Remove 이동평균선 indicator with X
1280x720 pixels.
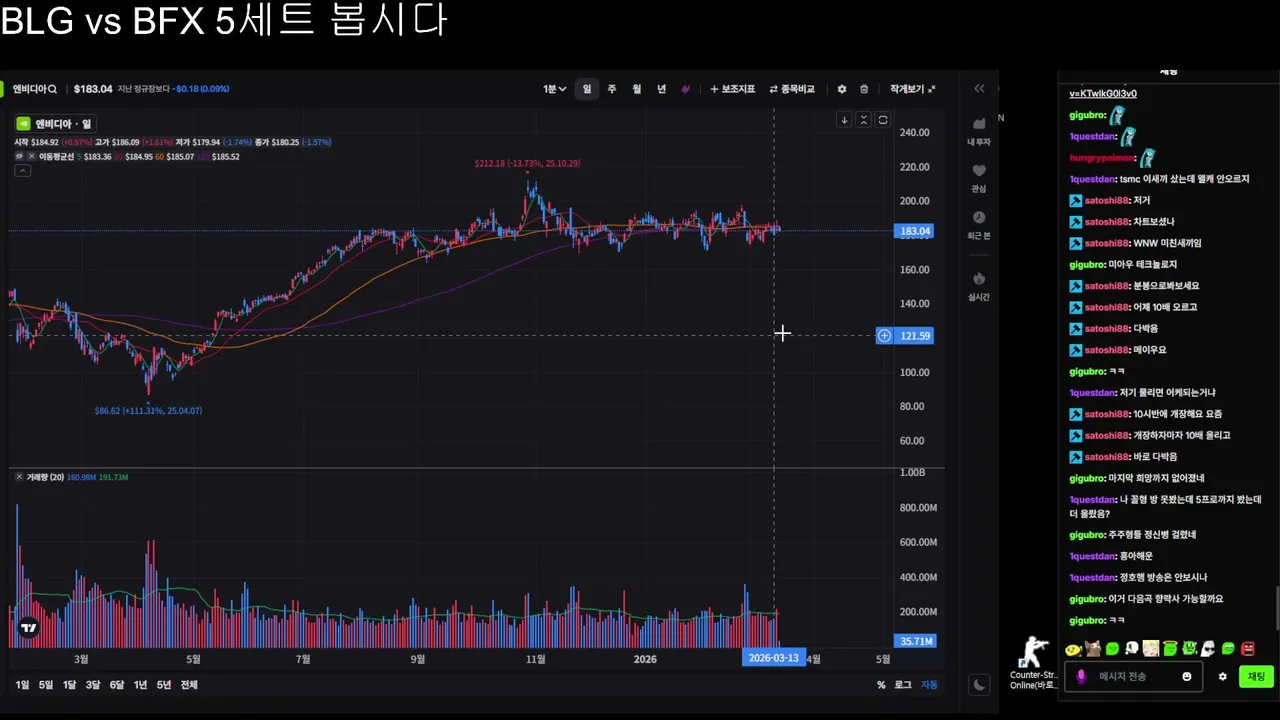31,157
